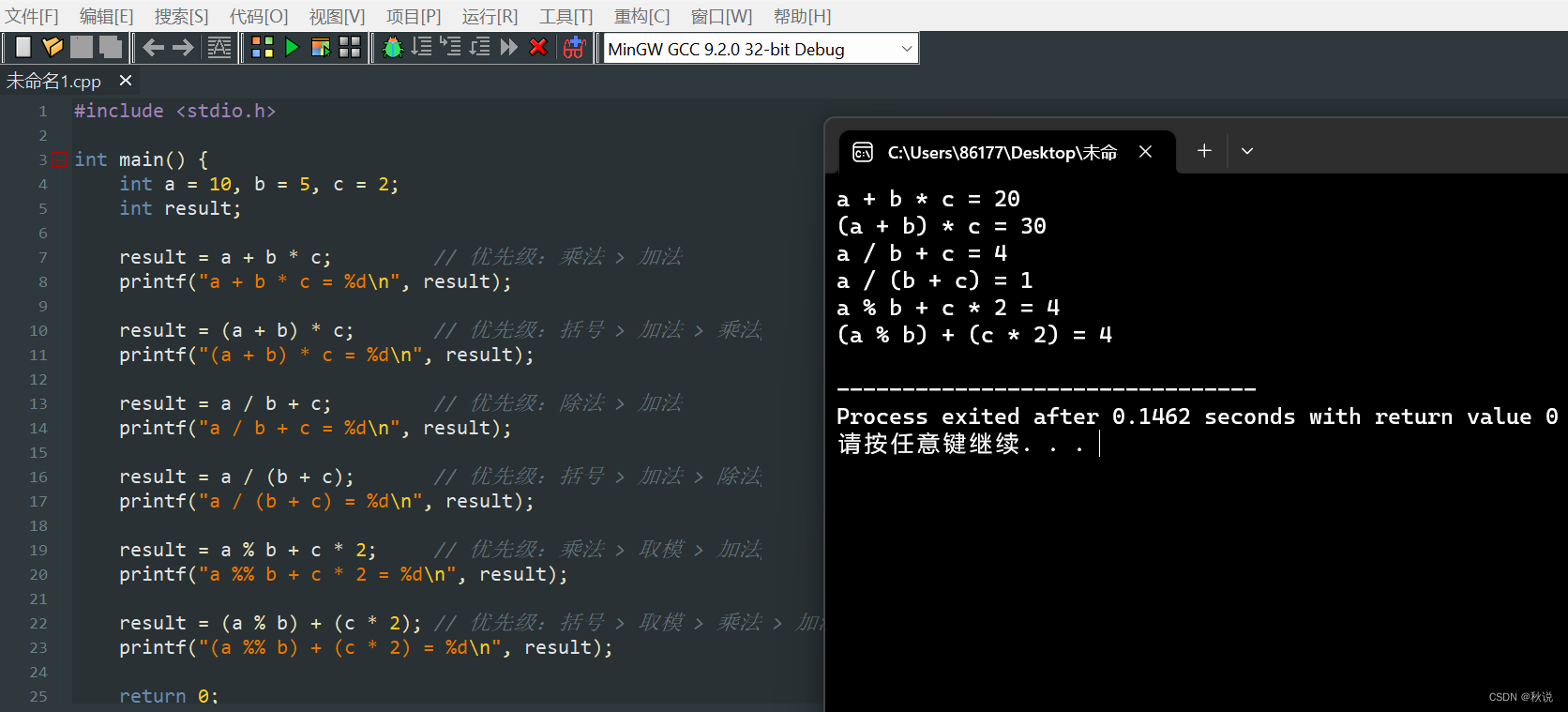Image resolution: width=1568 pixels, height=712 pixels.
Task: Rebuild all with the gray squares icon
Action: point(350,48)
